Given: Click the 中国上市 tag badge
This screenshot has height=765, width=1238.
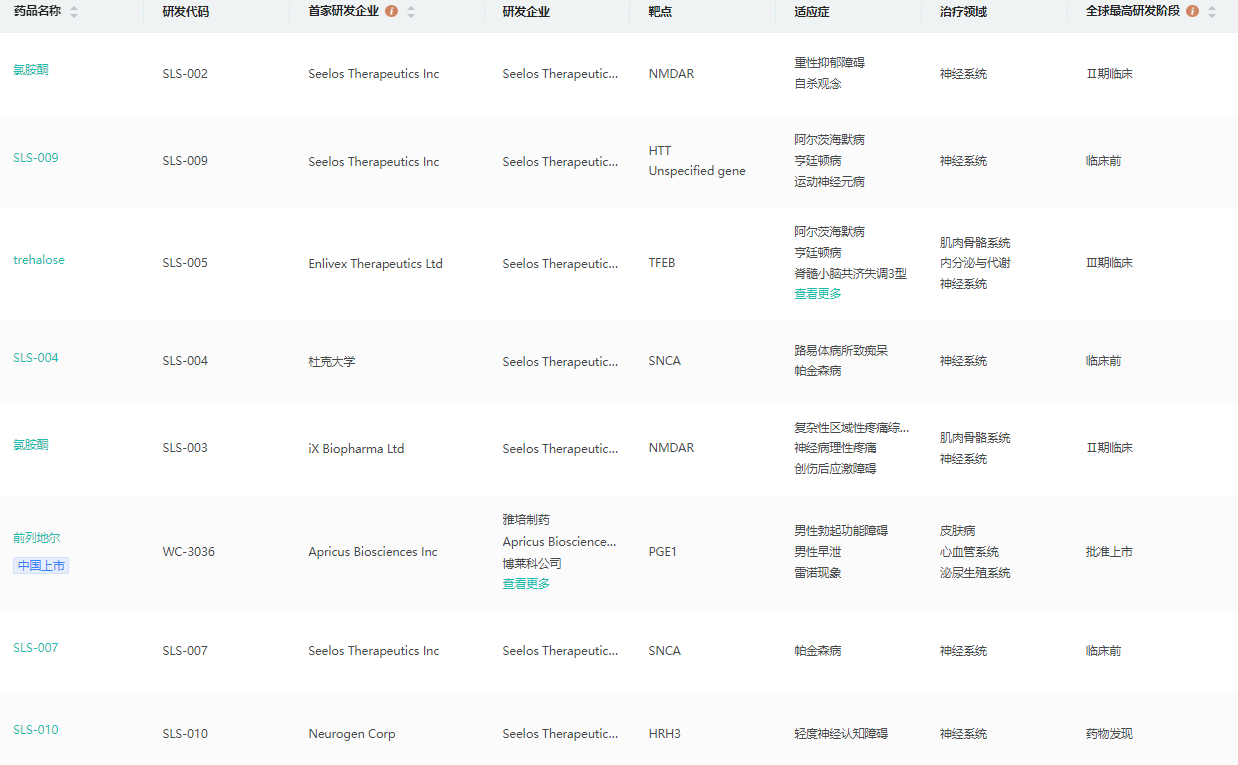Looking at the screenshot, I should point(41,566).
